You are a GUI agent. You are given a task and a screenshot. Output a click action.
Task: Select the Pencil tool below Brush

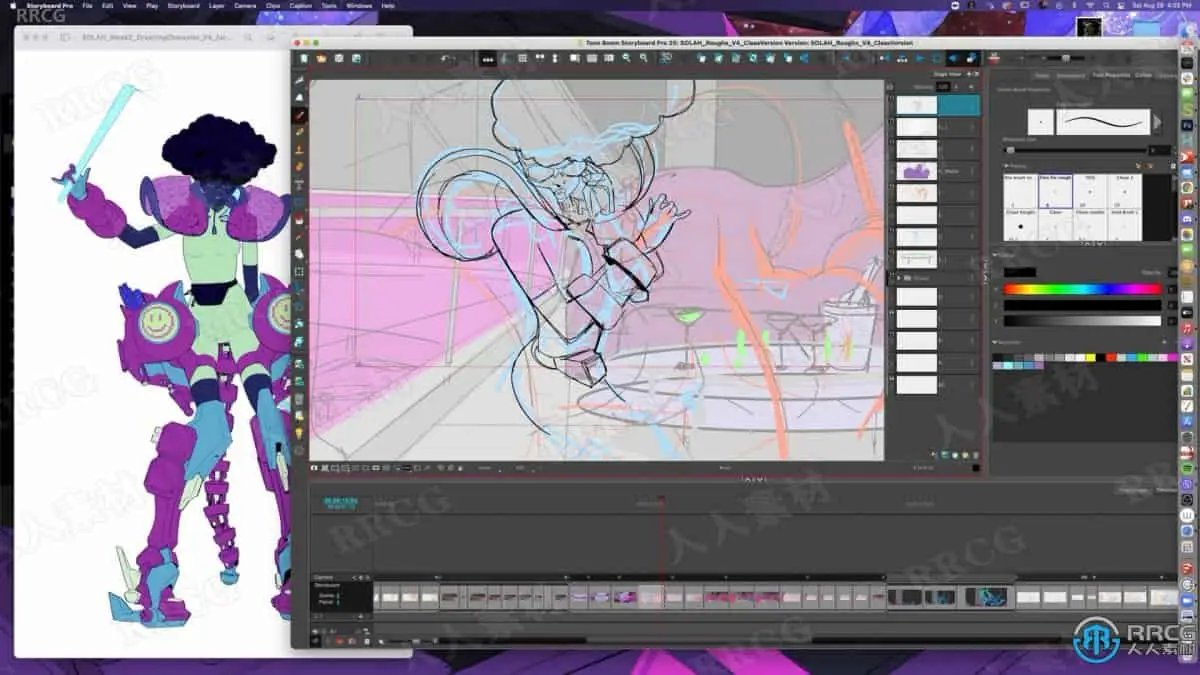pos(299,132)
